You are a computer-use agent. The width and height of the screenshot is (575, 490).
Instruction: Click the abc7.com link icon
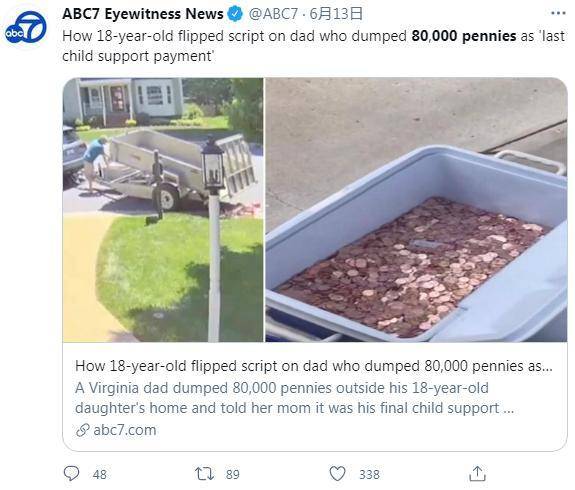[83, 430]
